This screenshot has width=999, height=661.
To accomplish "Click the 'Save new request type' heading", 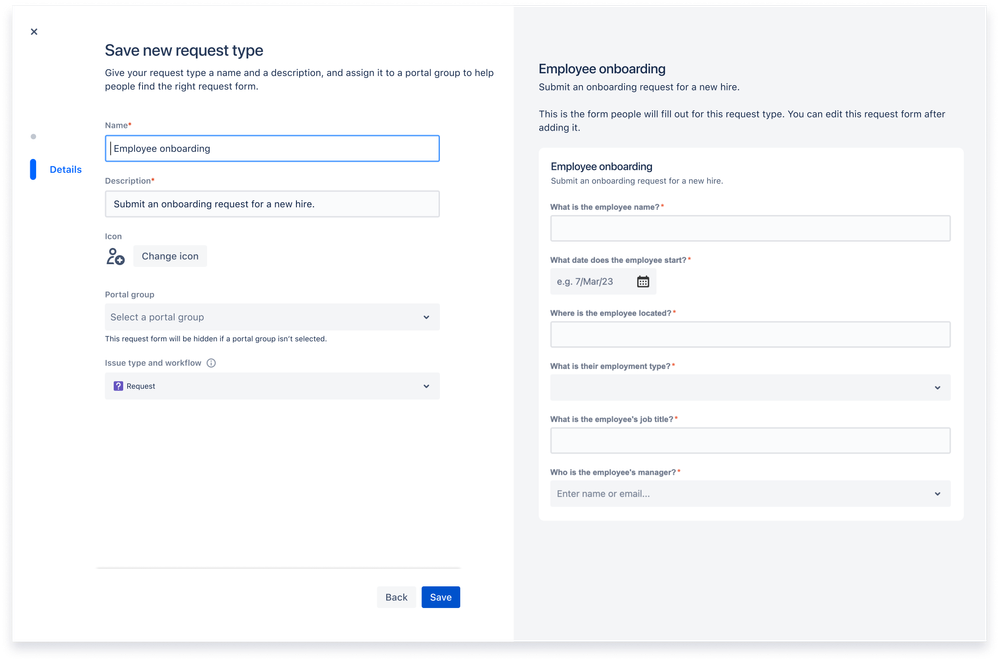I will pyautogui.click(x=184, y=50).
